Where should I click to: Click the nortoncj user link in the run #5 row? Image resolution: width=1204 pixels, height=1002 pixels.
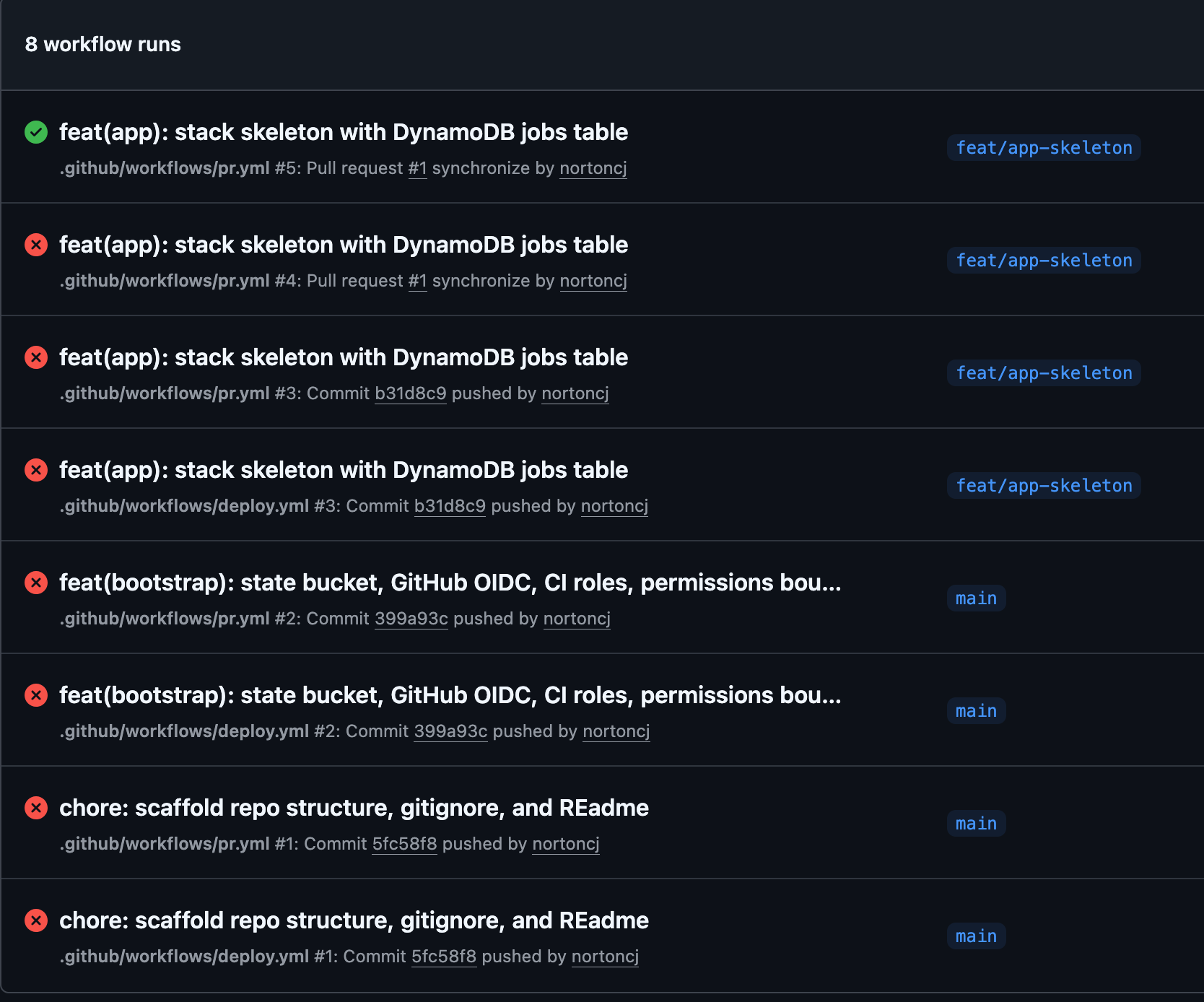coord(593,168)
